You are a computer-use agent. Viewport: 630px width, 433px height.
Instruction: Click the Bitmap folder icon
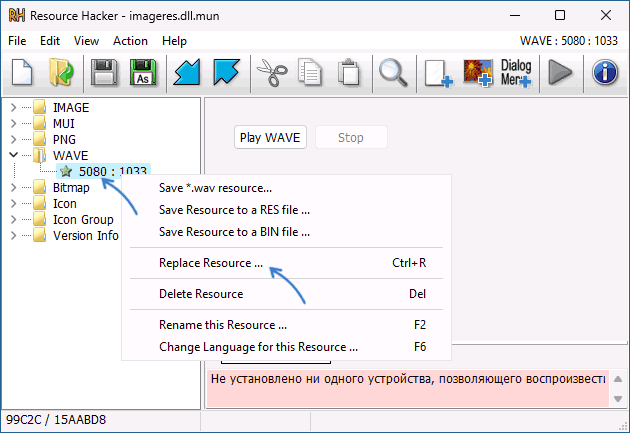[39, 188]
